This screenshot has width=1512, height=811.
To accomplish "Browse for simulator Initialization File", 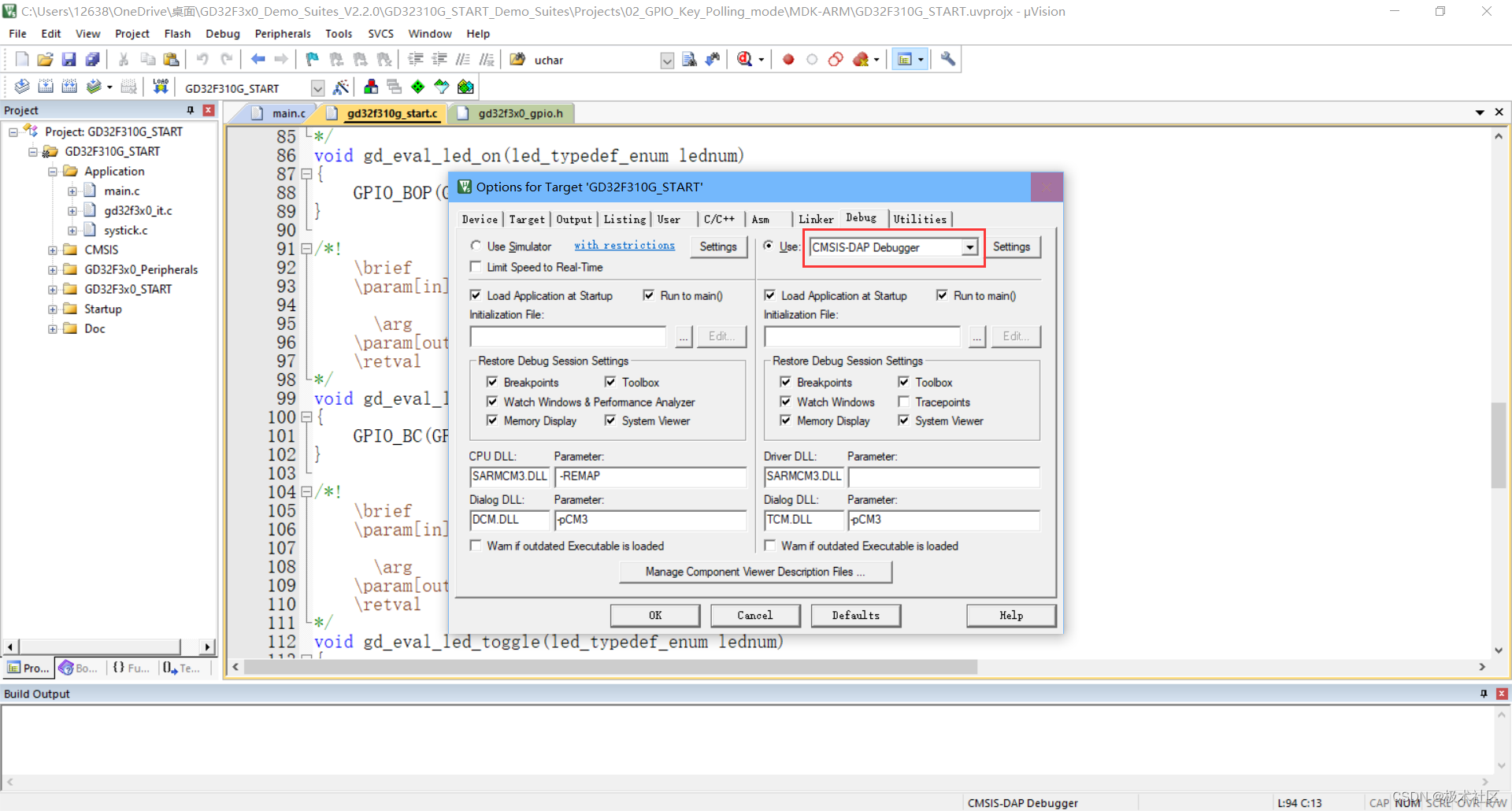I will (684, 336).
